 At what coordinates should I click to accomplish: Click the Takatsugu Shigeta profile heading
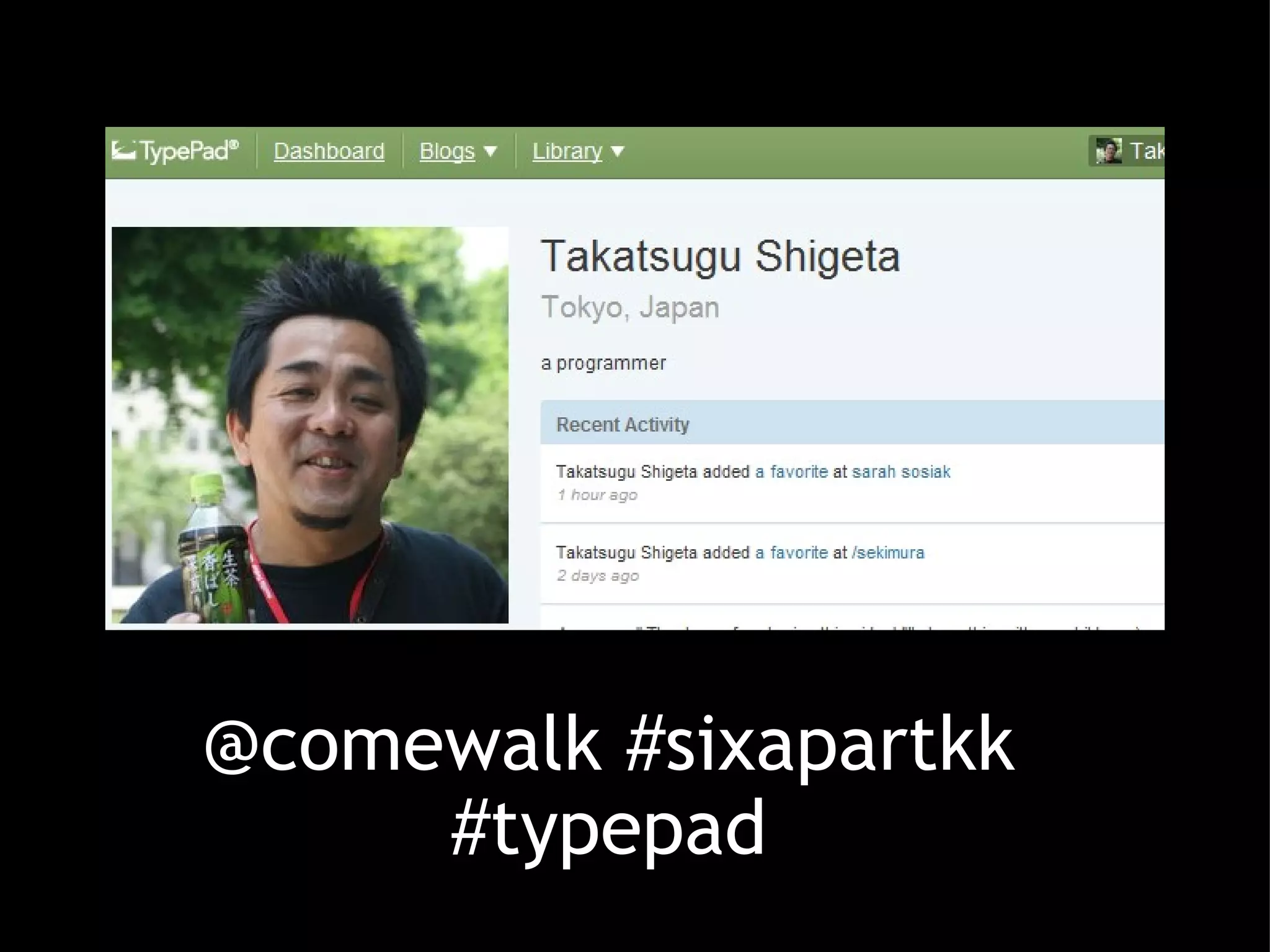coord(720,256)
